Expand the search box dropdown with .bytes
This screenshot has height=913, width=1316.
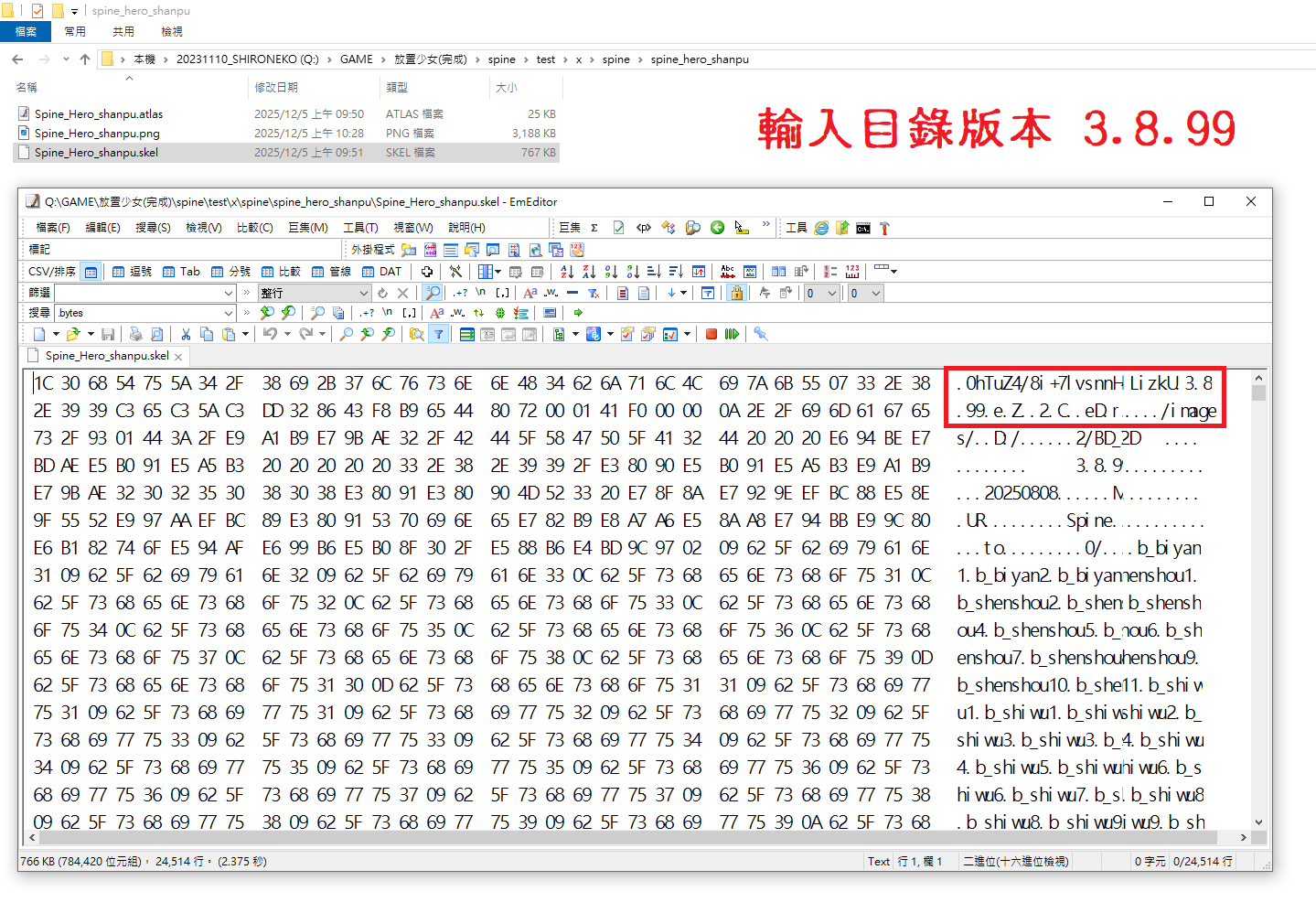229,313
